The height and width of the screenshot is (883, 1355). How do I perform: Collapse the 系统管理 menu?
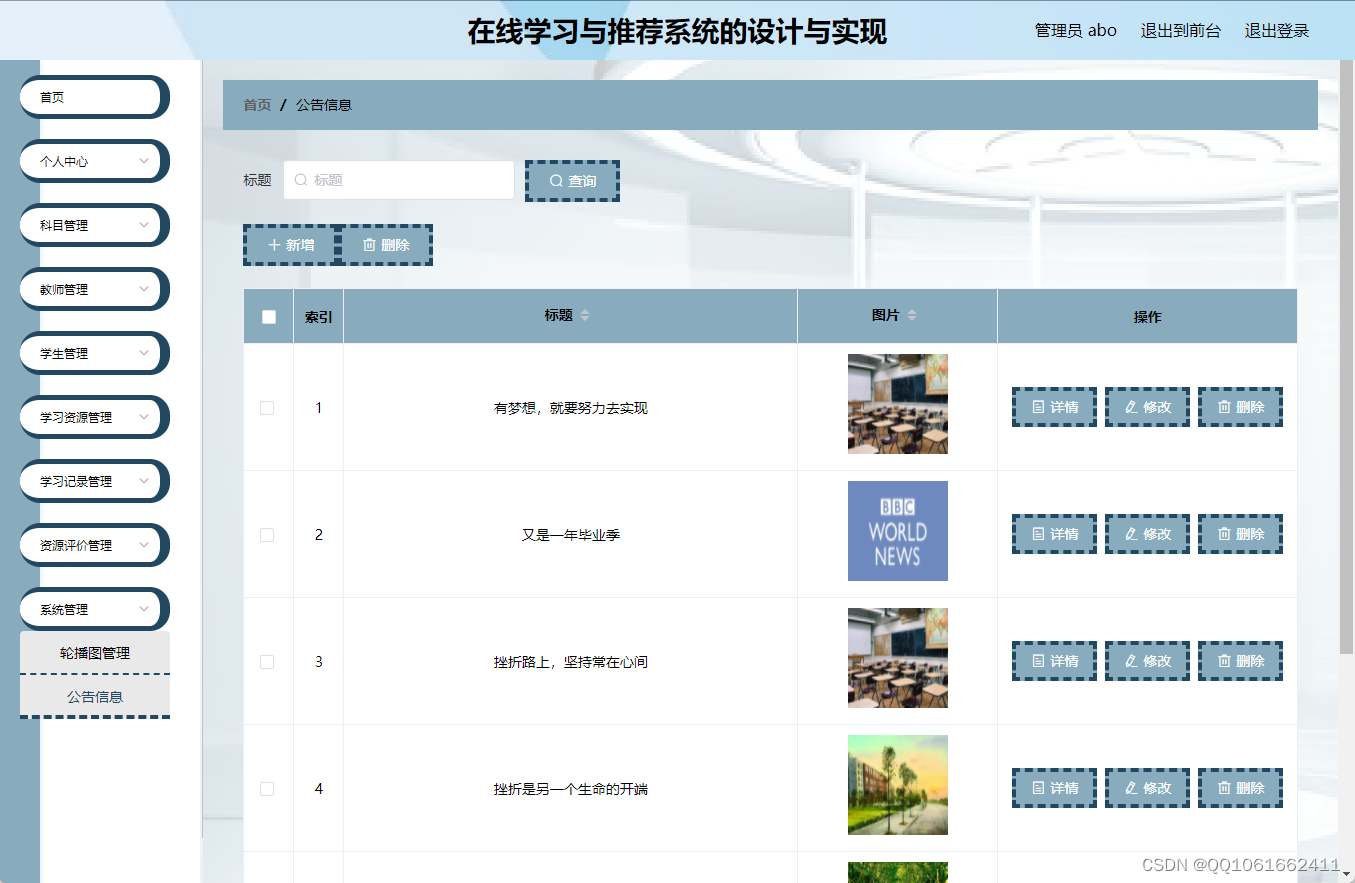[93, 609]
